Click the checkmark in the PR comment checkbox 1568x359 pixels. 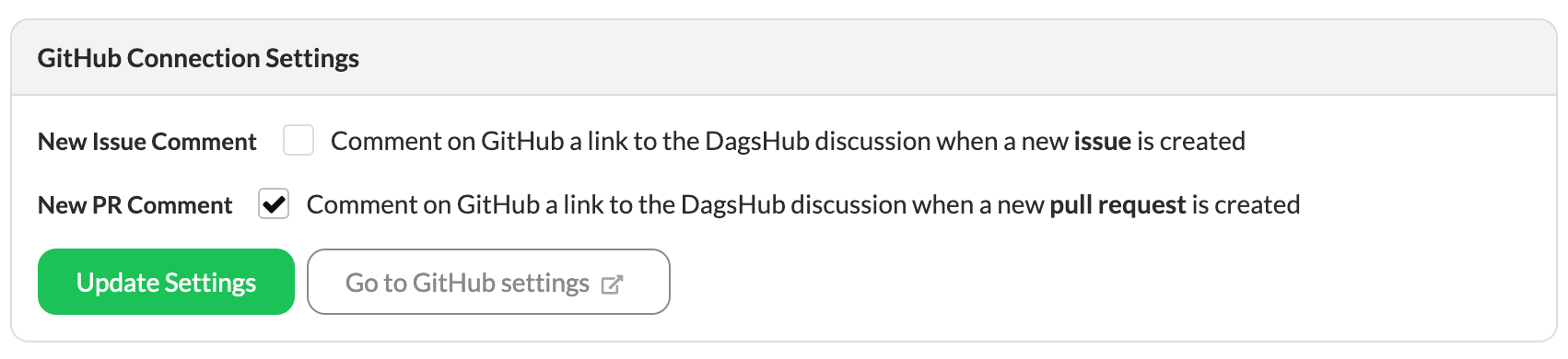coord(274,204)
